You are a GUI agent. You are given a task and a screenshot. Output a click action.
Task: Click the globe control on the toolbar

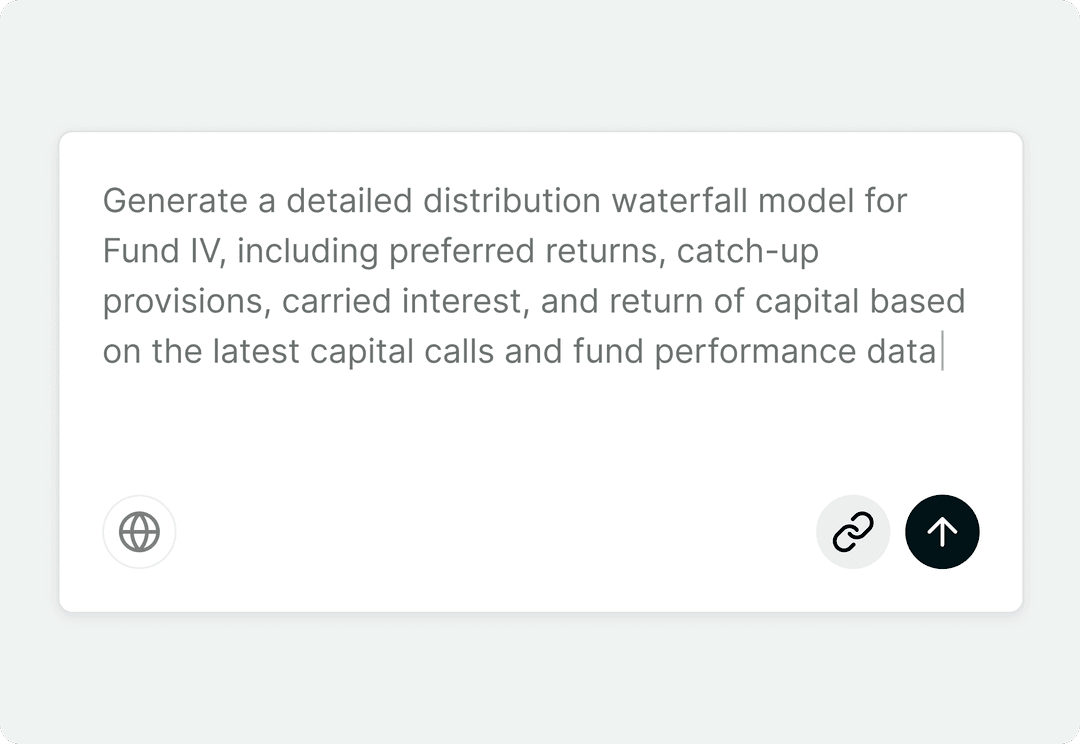pyautogui.click(x=139, y=531)
